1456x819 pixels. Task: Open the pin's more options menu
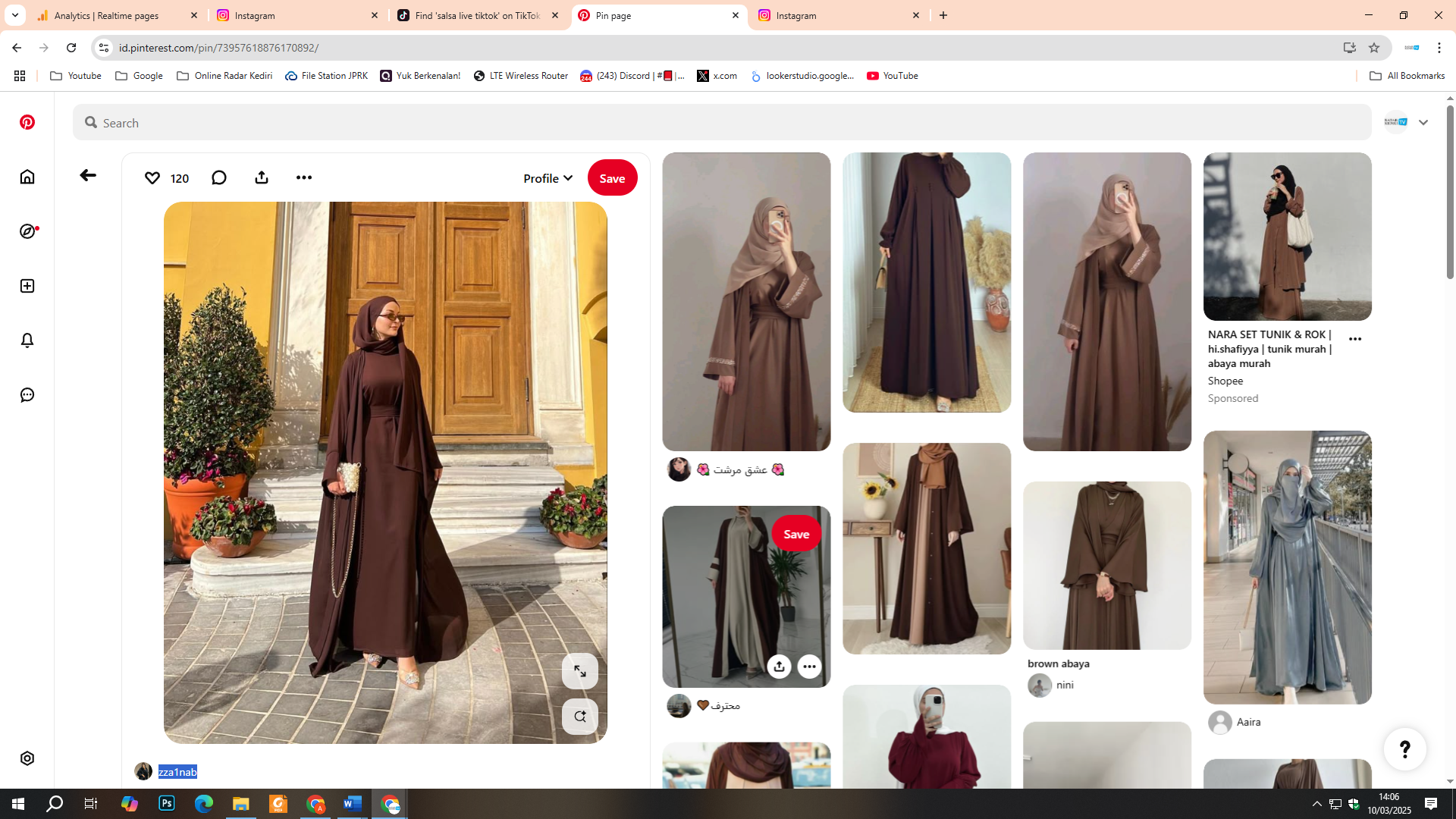tap(304, 177)
